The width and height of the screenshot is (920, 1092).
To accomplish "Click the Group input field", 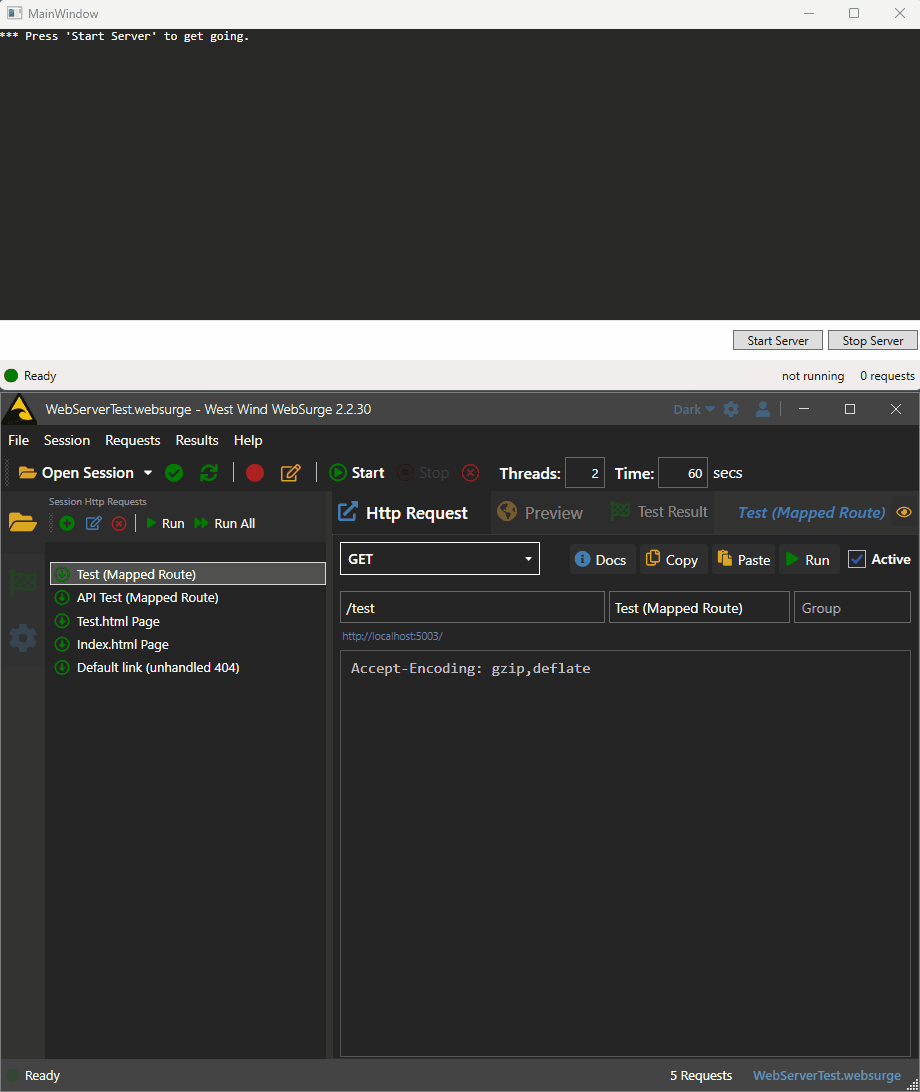I will pyautogui.click(x=852, y=607).
